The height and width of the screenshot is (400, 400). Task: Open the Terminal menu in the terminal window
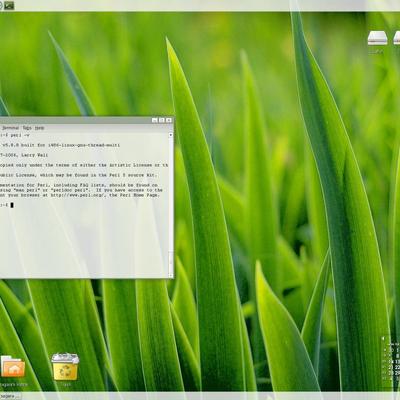(10, 128)
